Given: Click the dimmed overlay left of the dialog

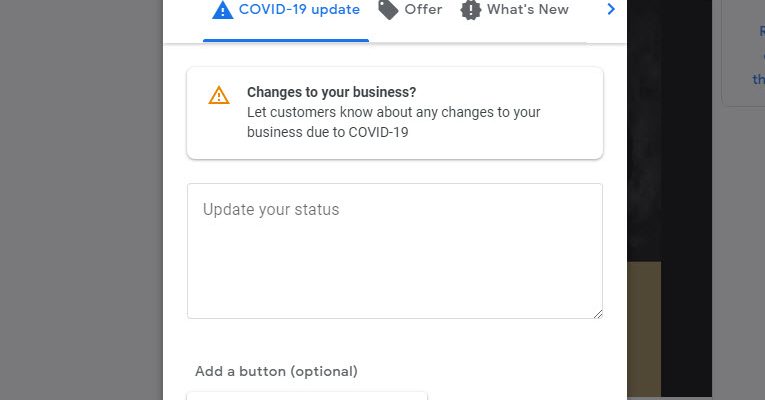Looking at the screenshot, I should (x=80, y=200).
